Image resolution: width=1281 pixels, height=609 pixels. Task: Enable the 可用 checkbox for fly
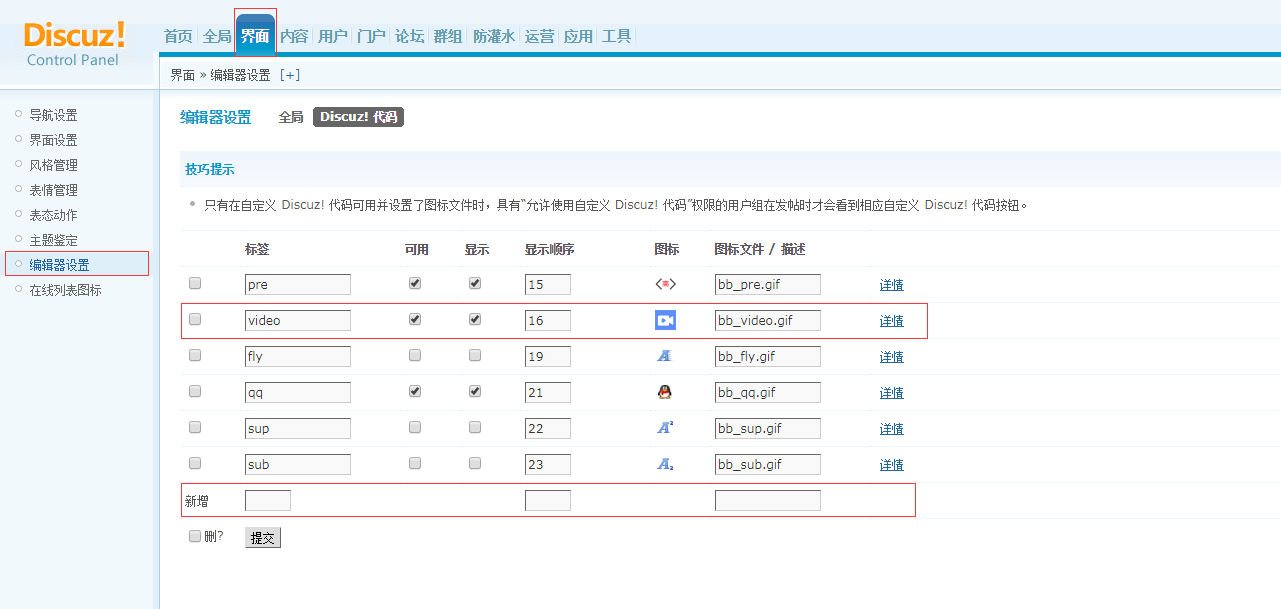point(415,355)
